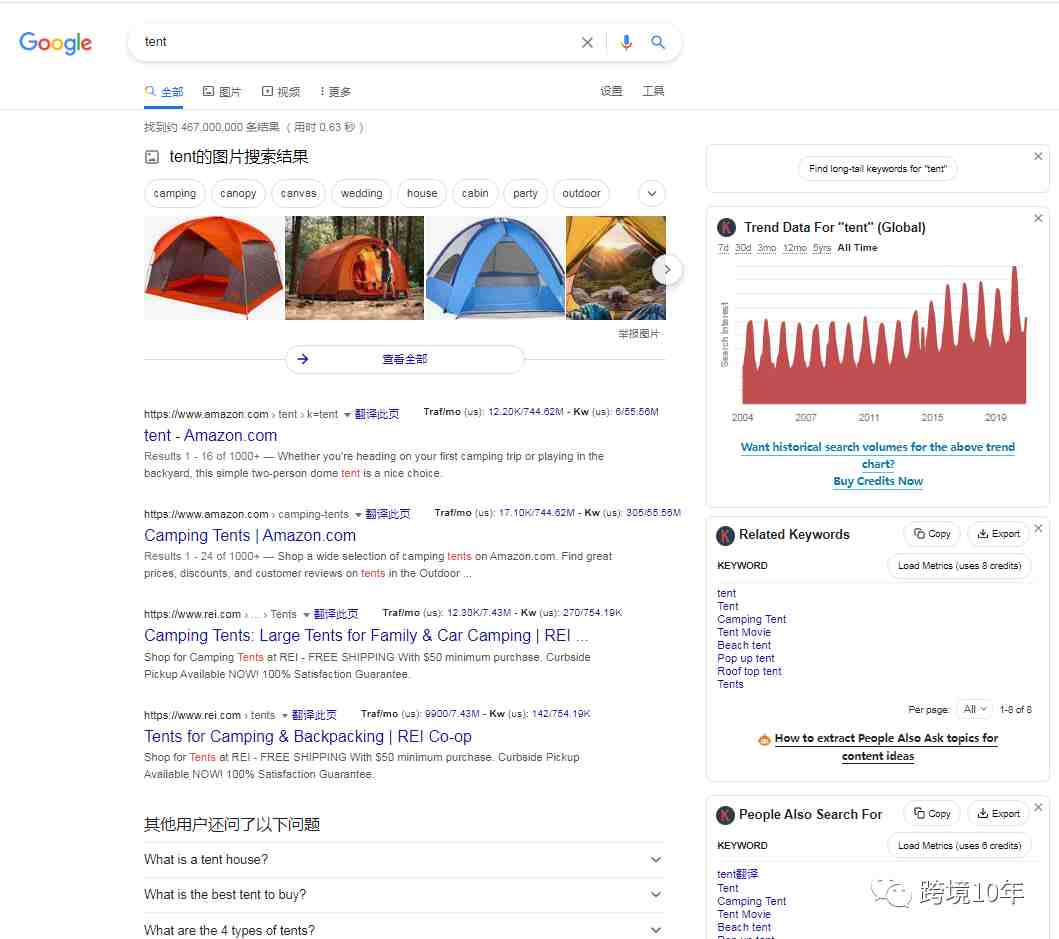Click Buy Credits Now link

click(x=877, y=482)
